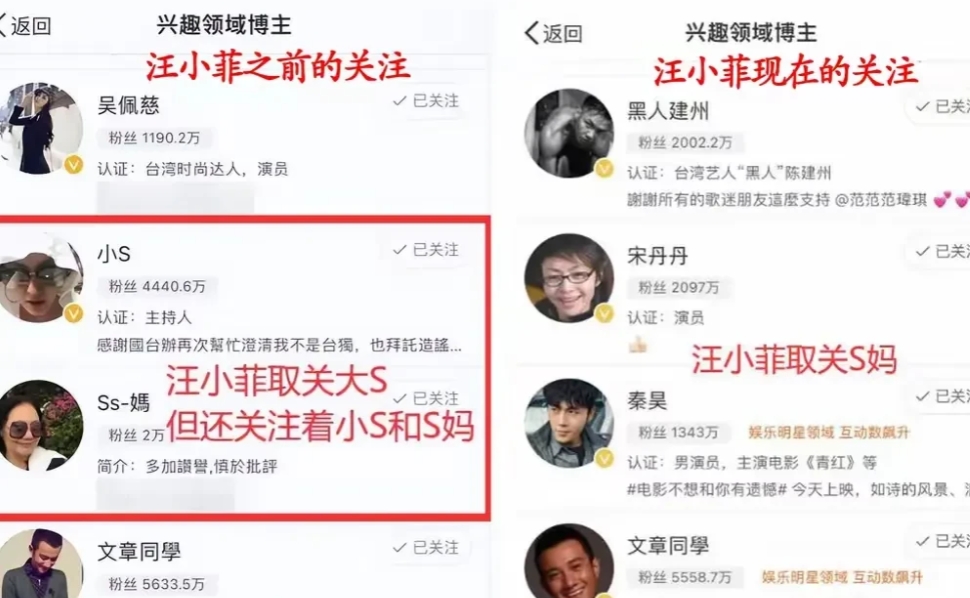Toggle 已关注 follow status for 小S

pos(426,250)
